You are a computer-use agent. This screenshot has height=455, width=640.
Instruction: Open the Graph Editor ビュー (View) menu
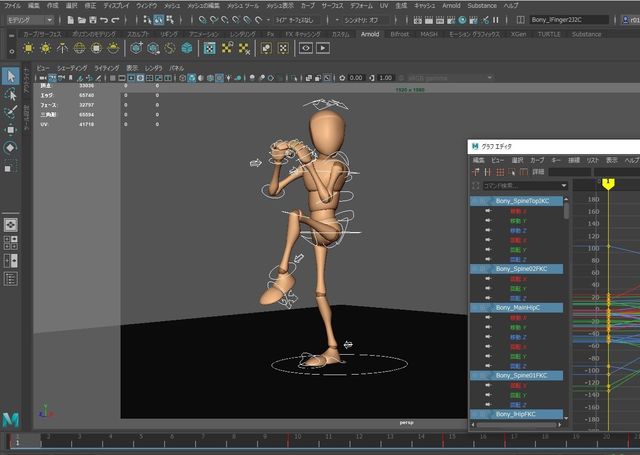pyautogui.click(x=497, y=160)
